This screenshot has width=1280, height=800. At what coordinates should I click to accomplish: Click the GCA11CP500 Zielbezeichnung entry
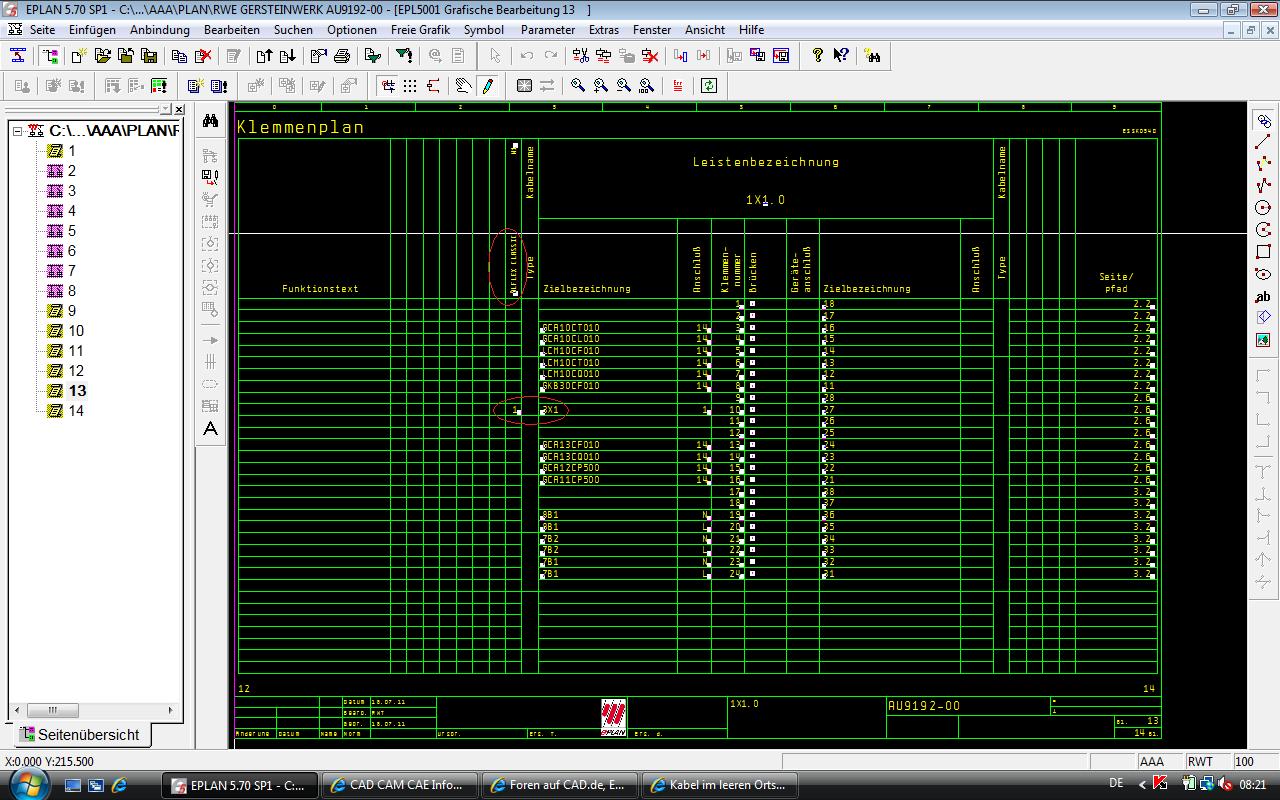click(571, 480)
